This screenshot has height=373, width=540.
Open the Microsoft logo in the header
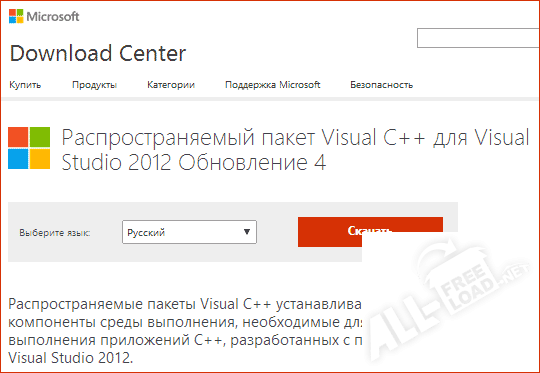click(x=44, y=16)
